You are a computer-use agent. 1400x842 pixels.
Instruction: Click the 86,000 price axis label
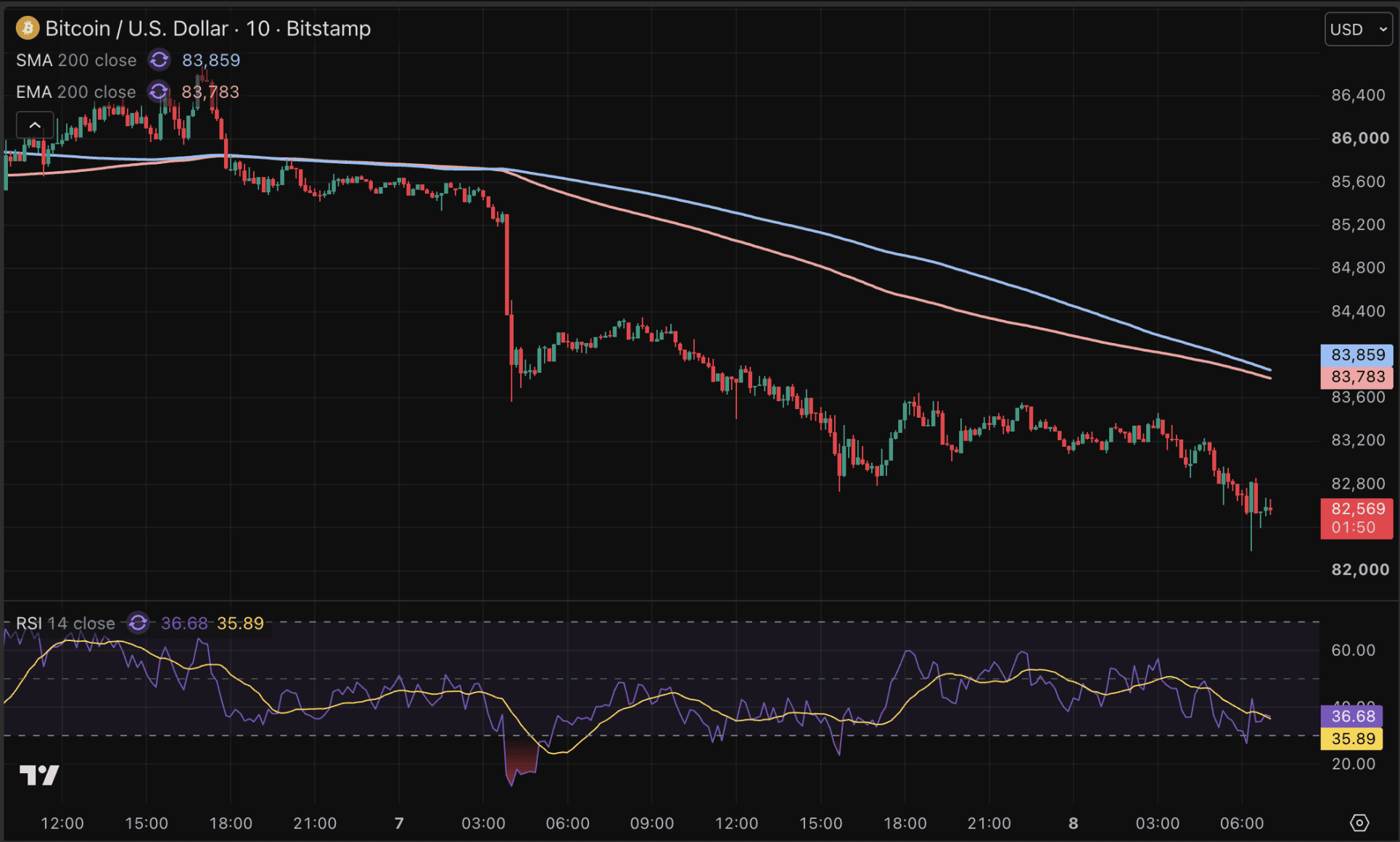(x=1360, y=138)
